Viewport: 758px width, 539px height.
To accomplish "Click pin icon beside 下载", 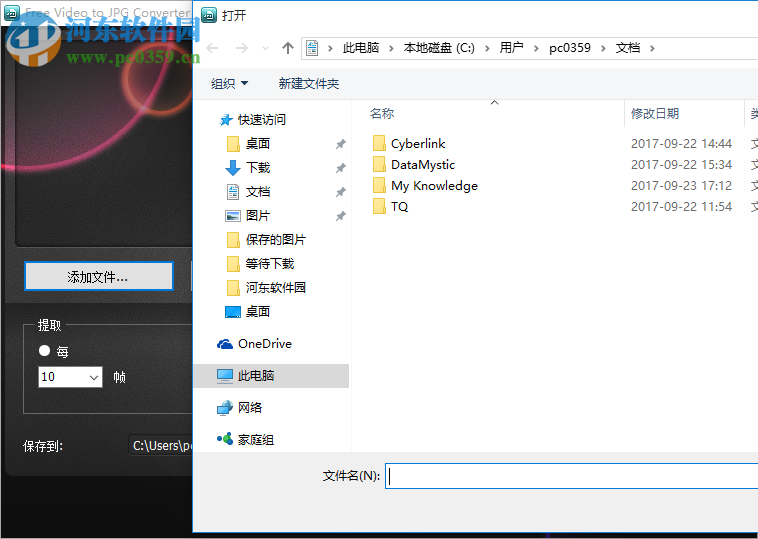I will [x=341, y=168].
